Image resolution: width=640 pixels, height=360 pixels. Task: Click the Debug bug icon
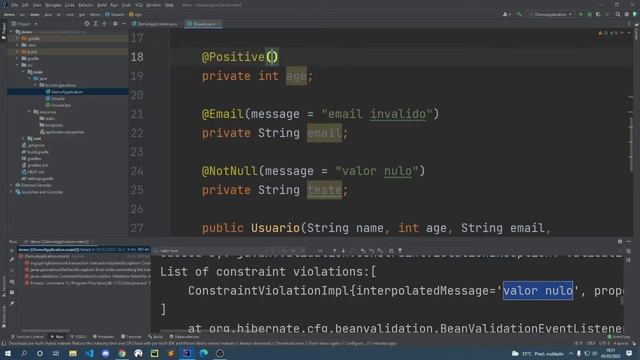589,14
